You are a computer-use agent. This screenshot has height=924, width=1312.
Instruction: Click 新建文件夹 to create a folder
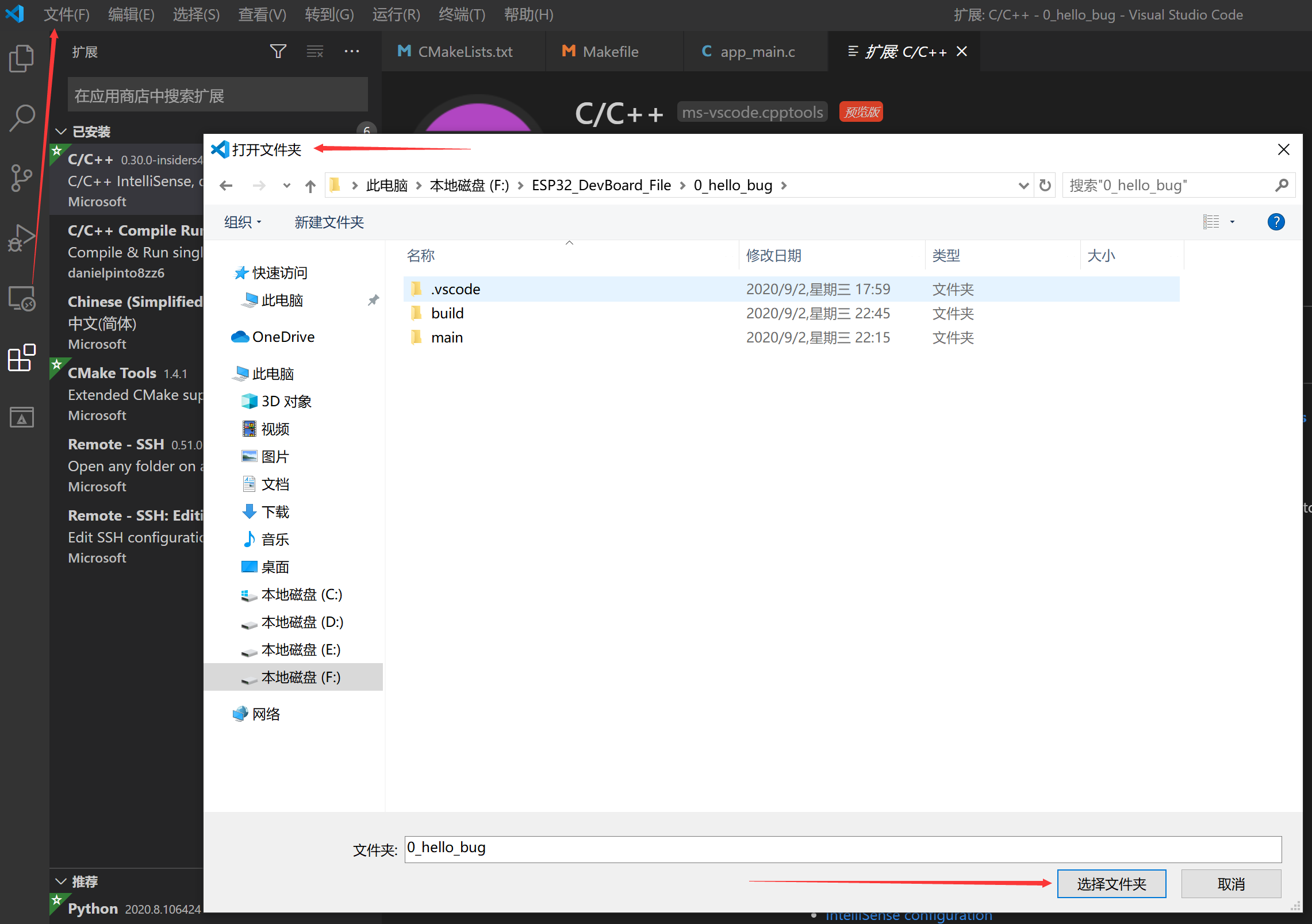[x=329, y=222]
